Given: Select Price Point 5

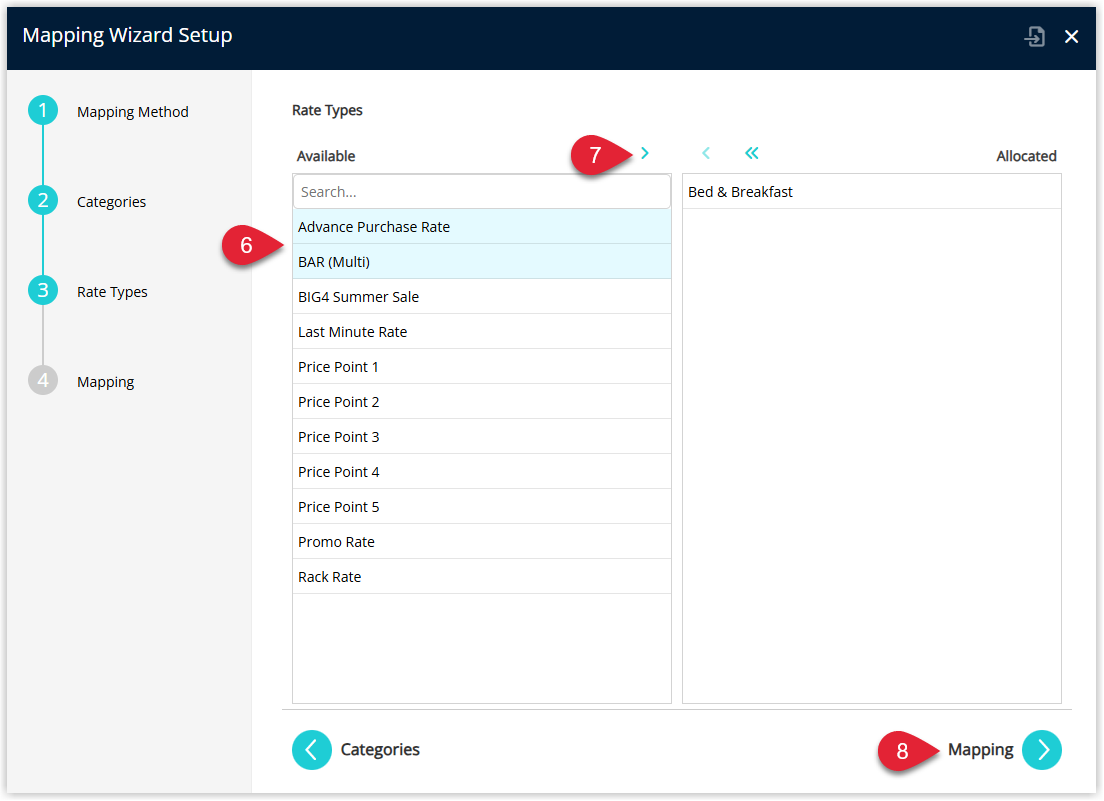Looking at the screenshot, I should click(482, 507).
